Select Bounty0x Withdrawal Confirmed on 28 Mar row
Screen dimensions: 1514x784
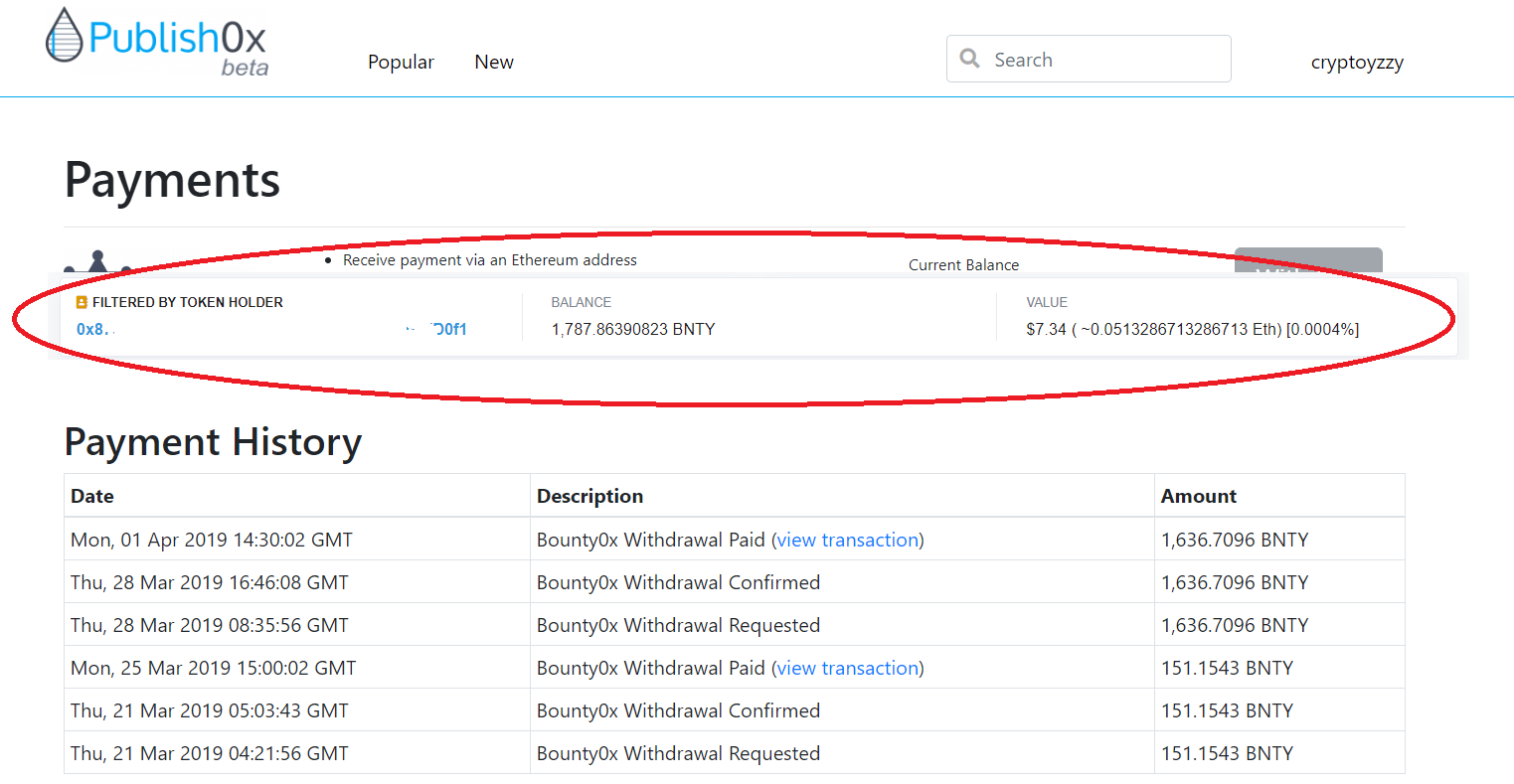pos(678,582)
